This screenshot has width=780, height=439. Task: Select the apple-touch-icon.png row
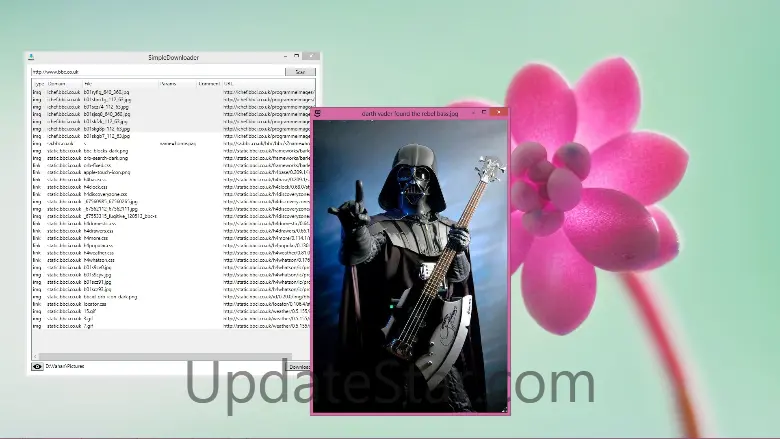point(171,173)
